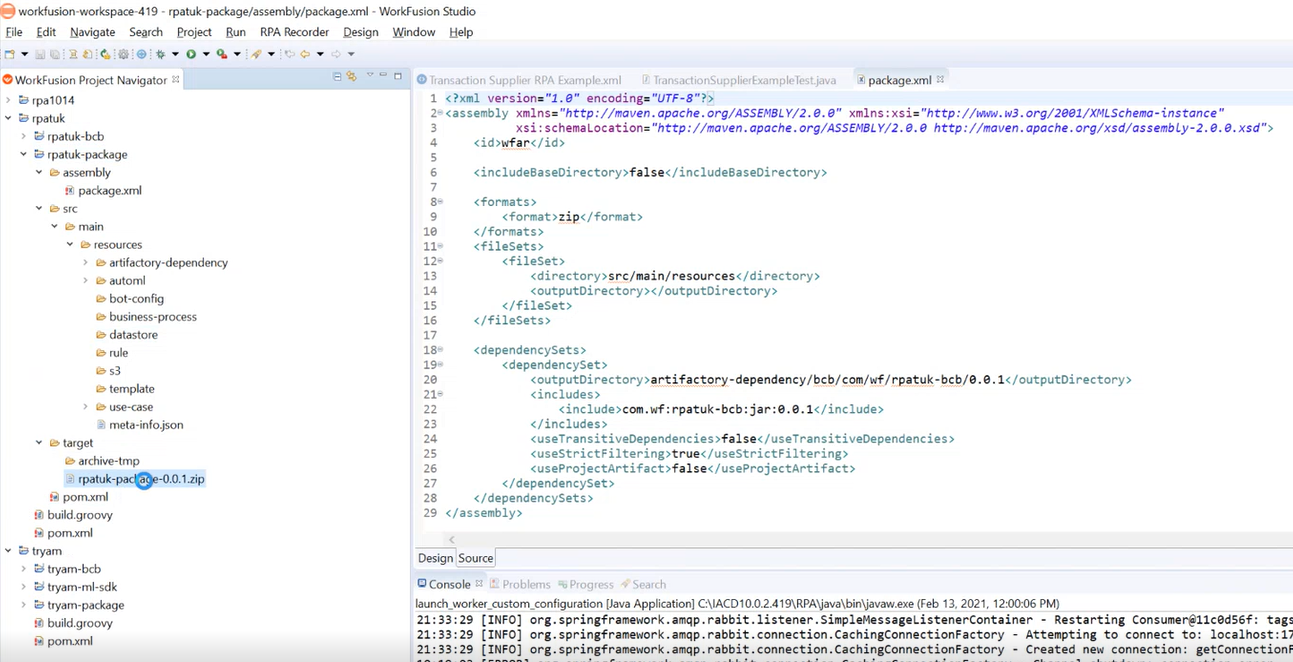Click the yellow Back navigation arrow
The height and width of the screenshot is (662, 1293).
(305, 54)
